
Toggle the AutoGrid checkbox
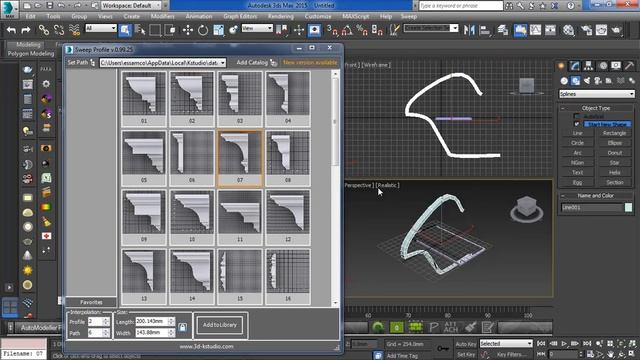point(576,116)
